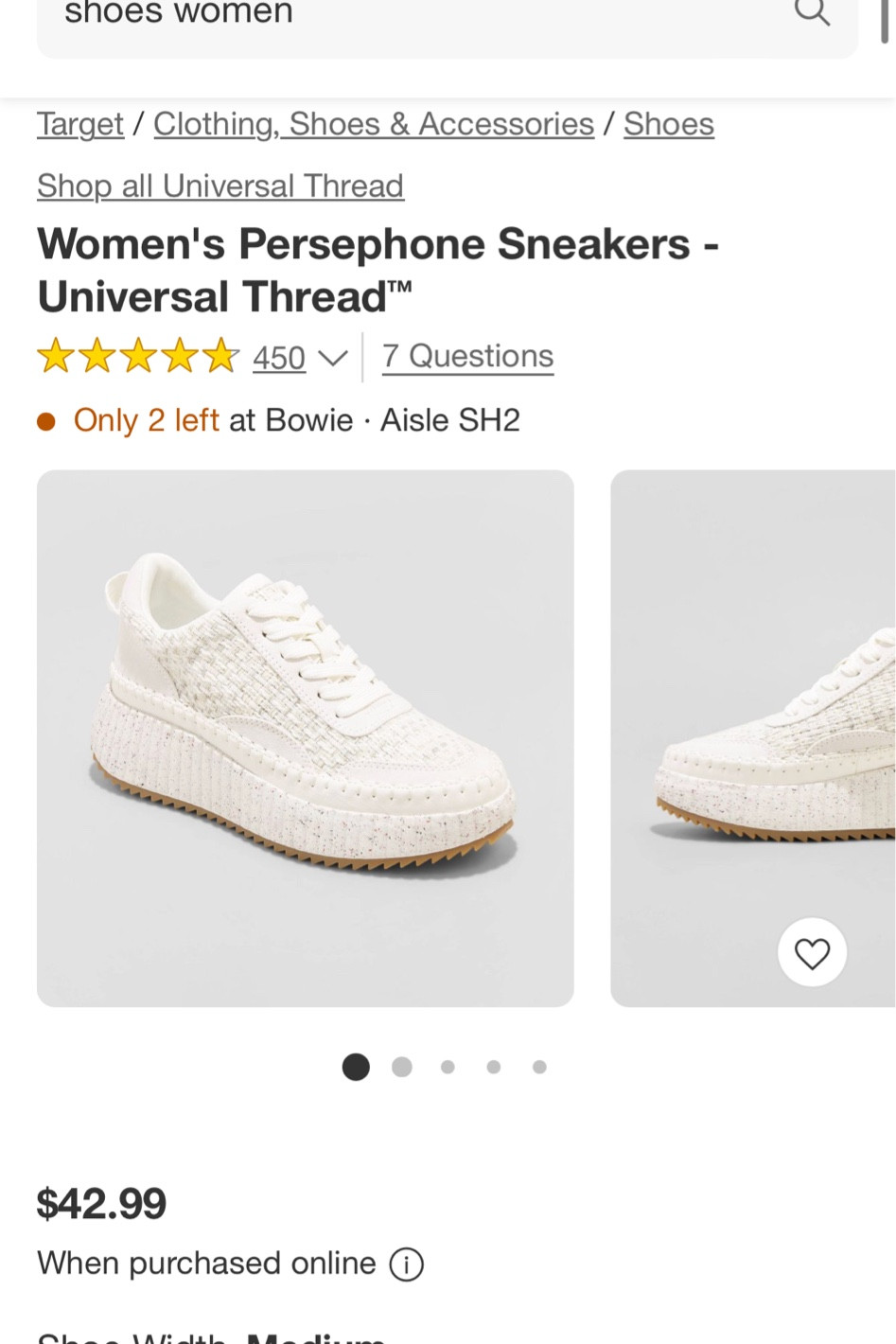Open Clothing, Shoes & Accessories category
Screen dimensions: 896x1344
pos(373,124)
